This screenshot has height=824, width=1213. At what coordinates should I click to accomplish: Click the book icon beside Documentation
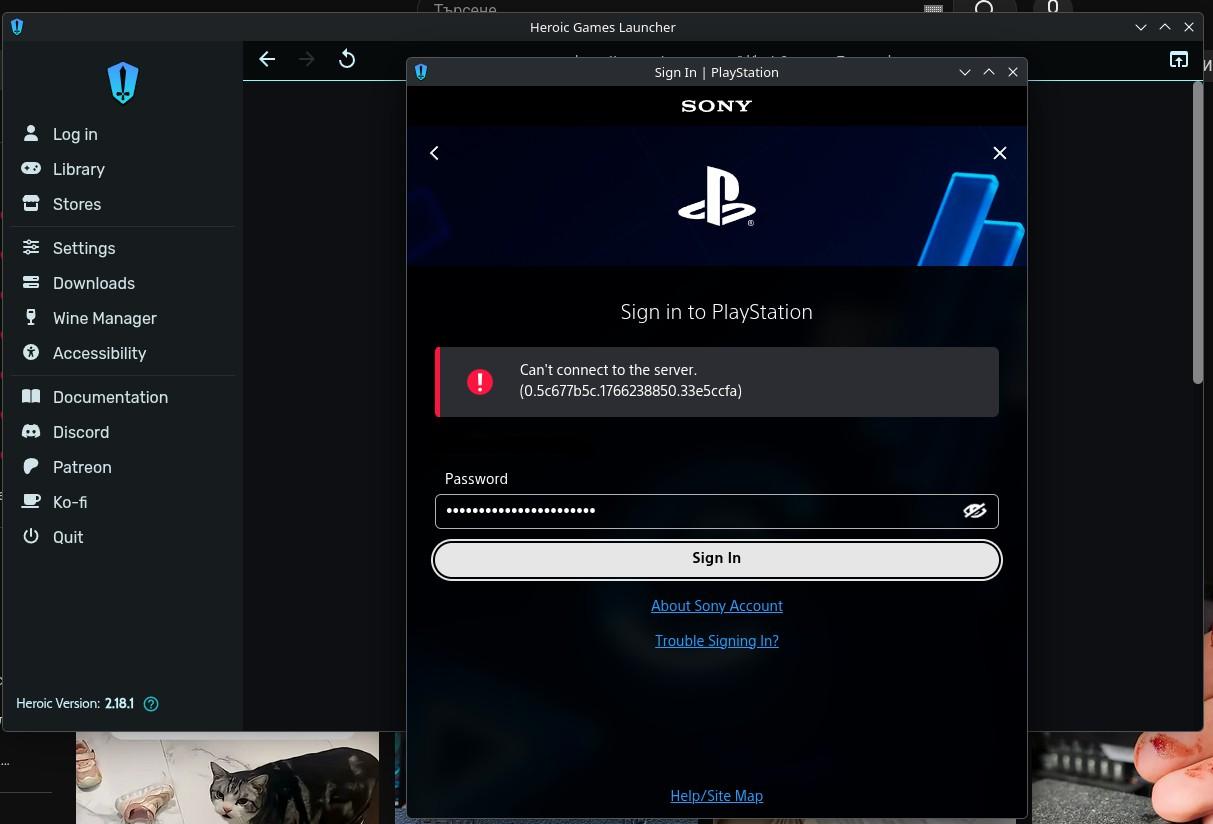click(x=31, y=396)
